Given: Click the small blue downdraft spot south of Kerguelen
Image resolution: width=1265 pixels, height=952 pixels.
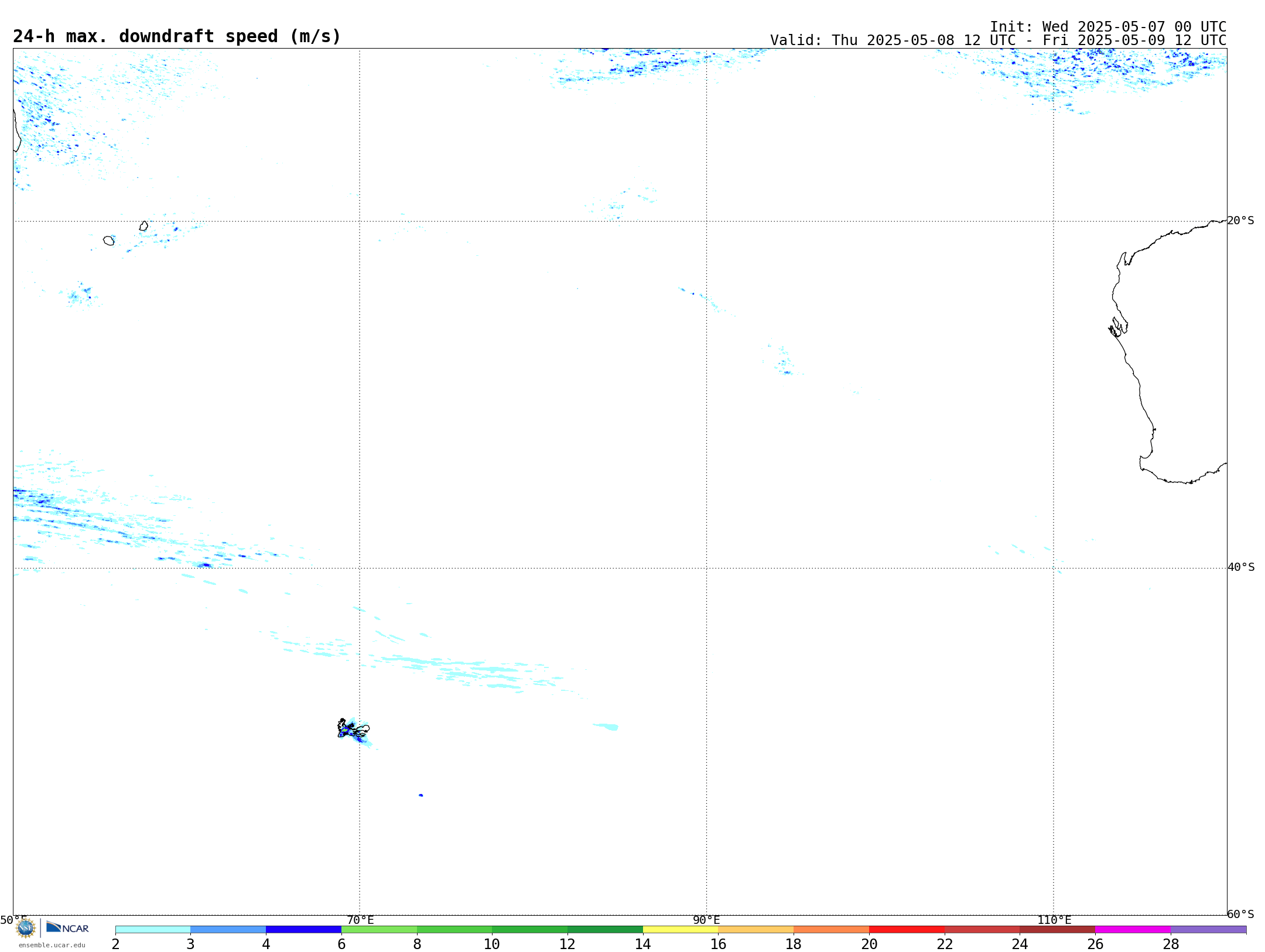Looking at the screenshot, I should 420,795.
